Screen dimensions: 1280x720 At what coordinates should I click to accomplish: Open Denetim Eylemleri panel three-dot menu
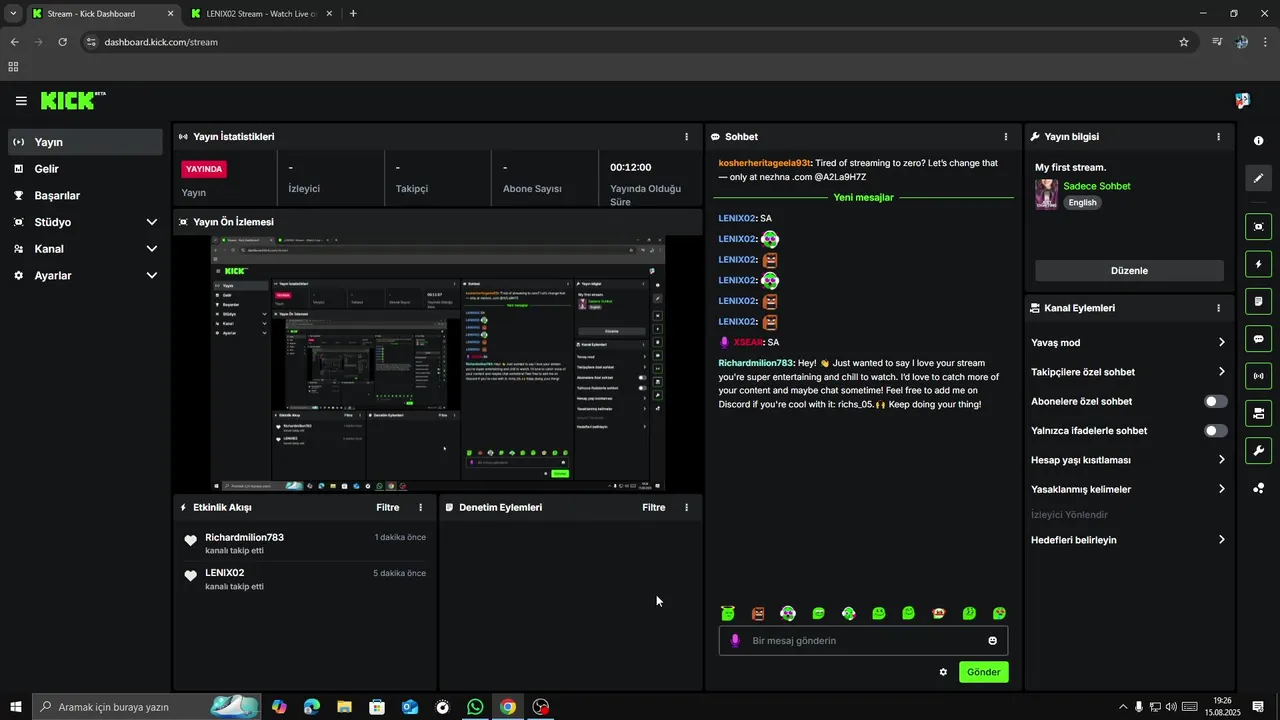(686, 508)
